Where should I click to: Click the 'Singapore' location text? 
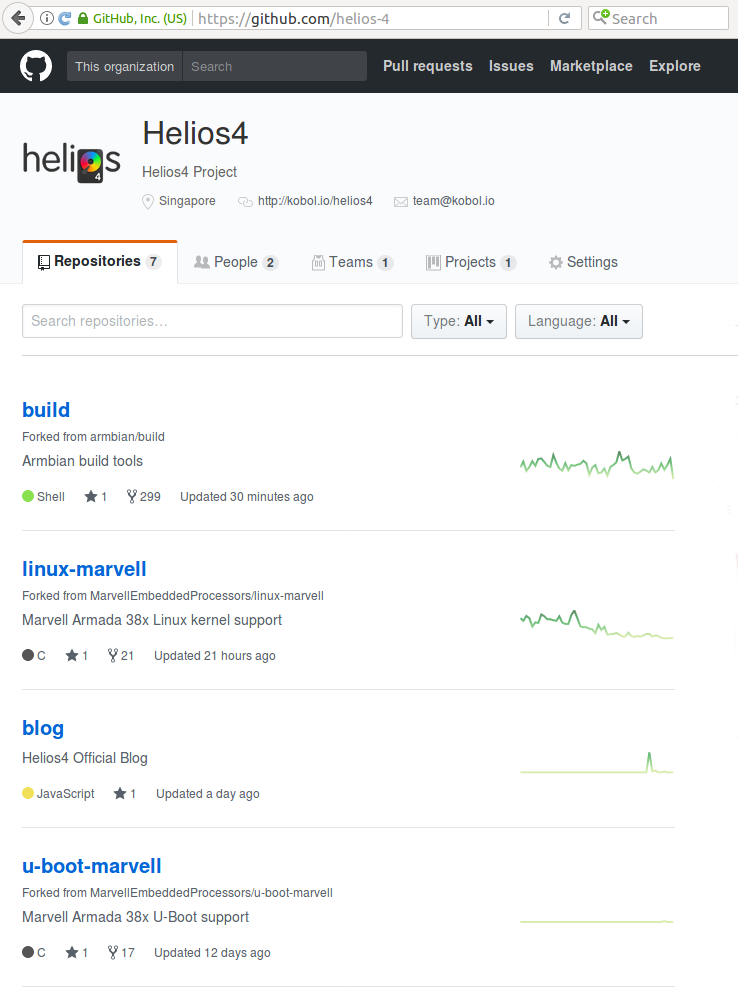pyautogui.click(x=187, y=201)
